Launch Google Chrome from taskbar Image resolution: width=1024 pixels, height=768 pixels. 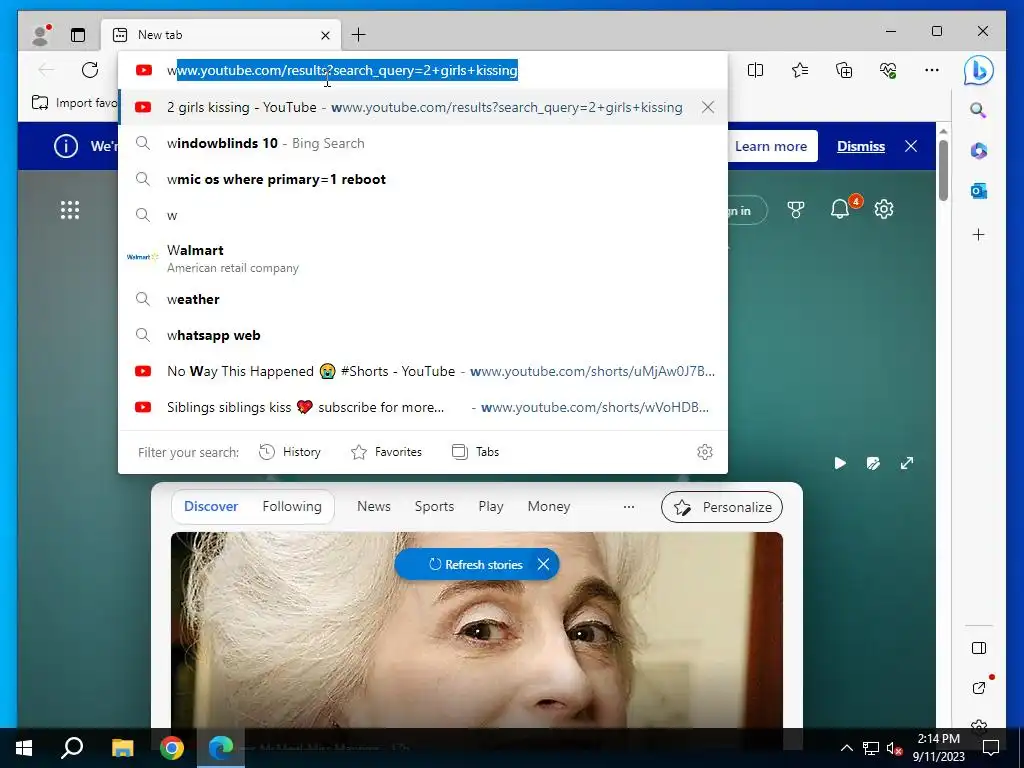tap(172, 748)
